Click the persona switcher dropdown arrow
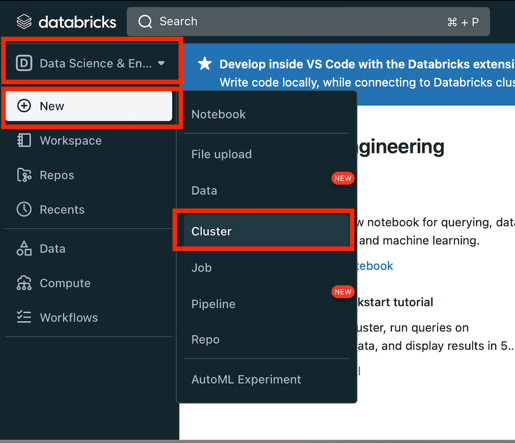515x443 pixels. [x=161, y=63]
